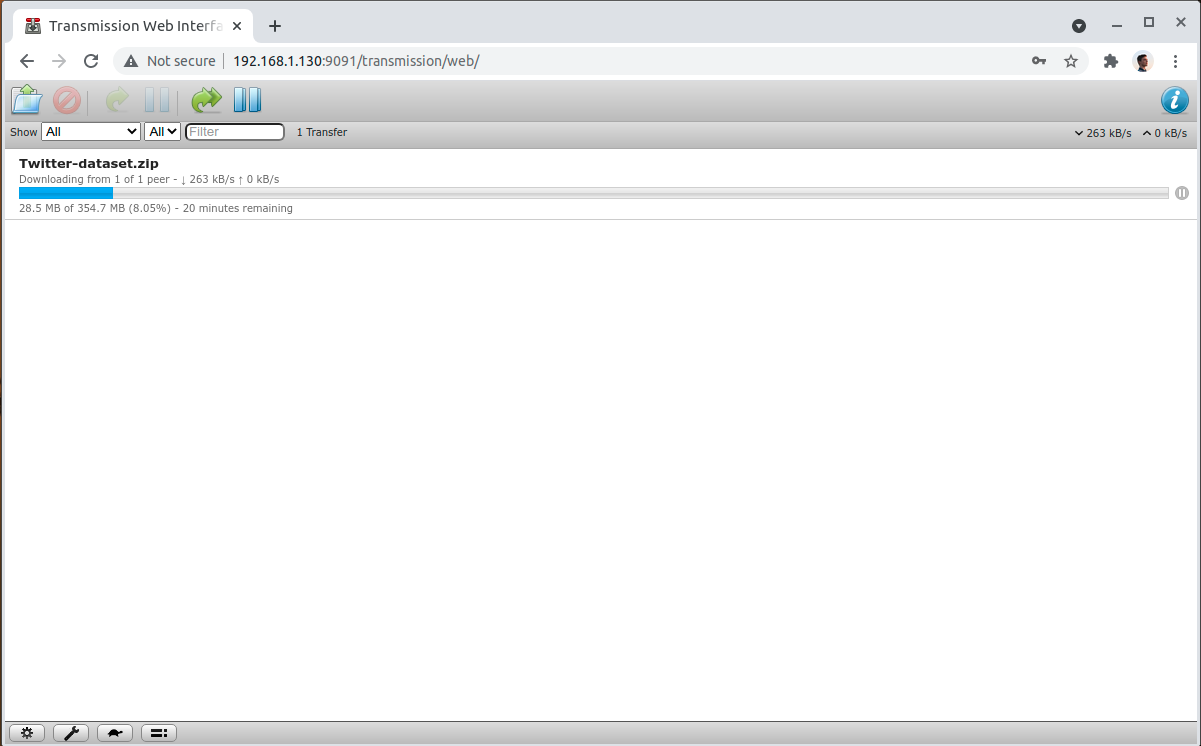Expand the Chrome profile avatar menu

click(x=1142, y=61)
